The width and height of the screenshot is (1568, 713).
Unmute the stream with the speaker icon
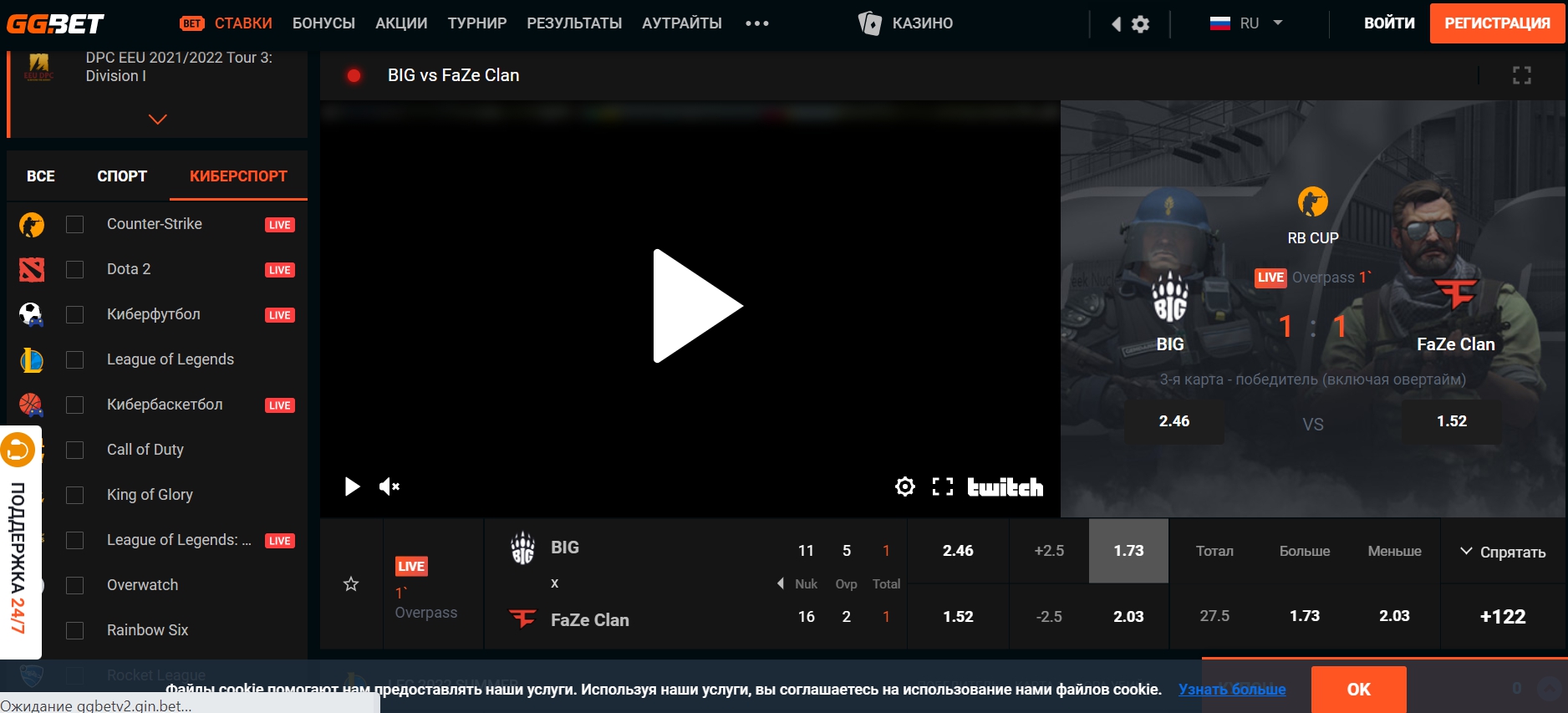click(x=389, y=486)
